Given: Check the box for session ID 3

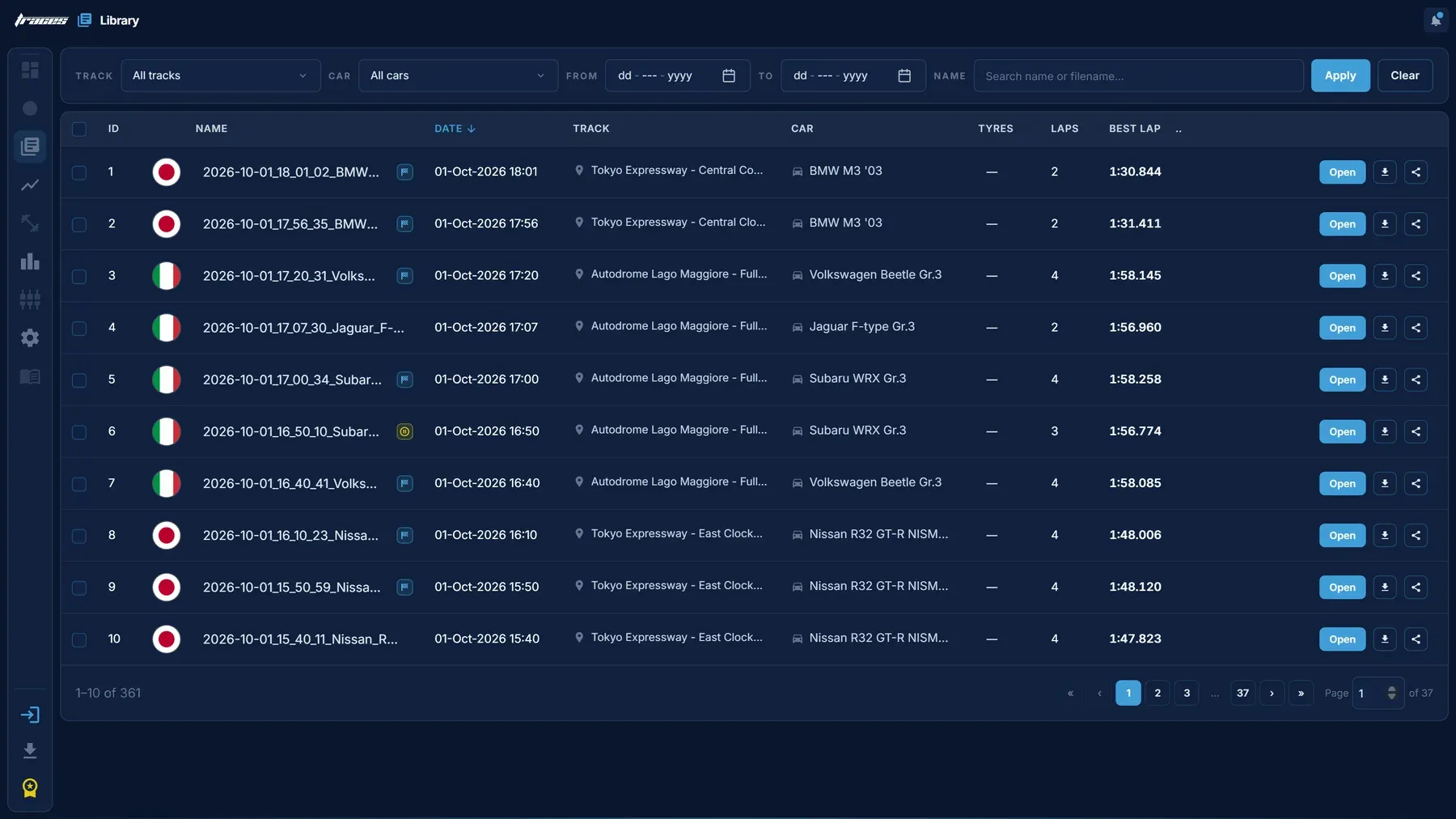Looking at the screenshot, I should 79,276.
